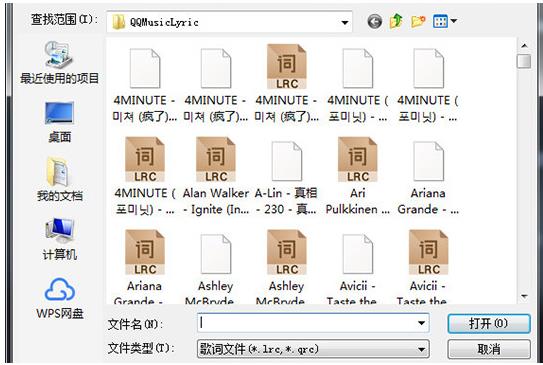Select Ari Pulkkinen LRC file

[357, 177]
